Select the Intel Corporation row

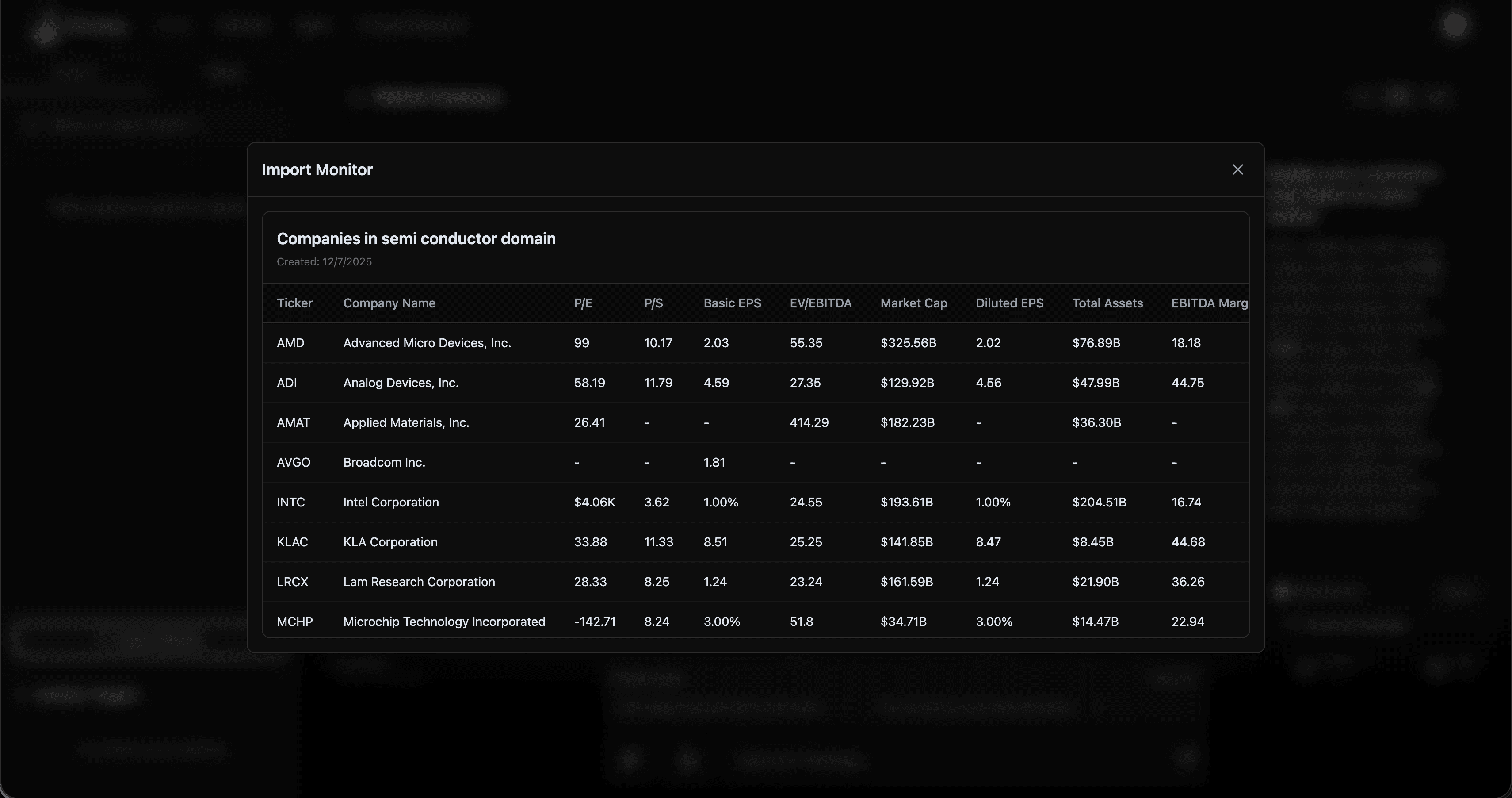pyautogui.click(x=391, y=502)
